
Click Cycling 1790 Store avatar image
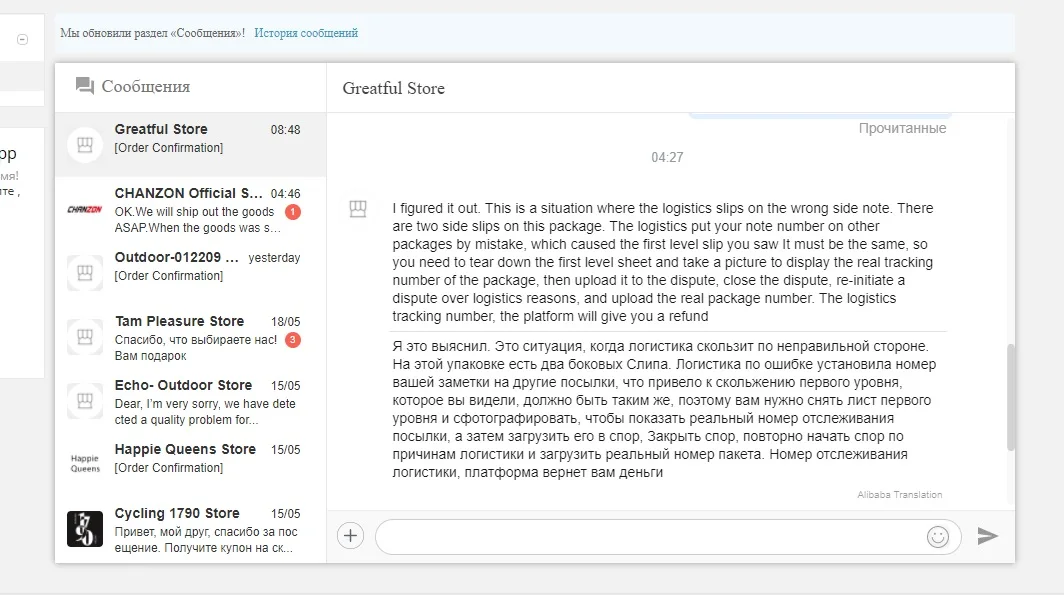(x=85, y=529)
